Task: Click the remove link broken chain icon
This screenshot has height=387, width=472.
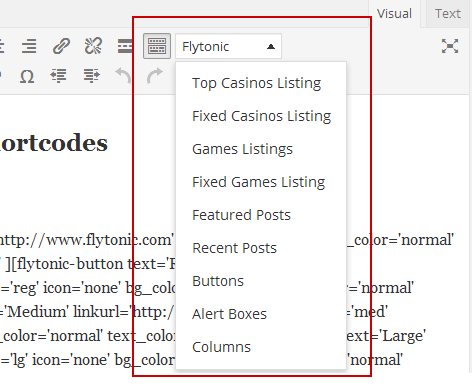Action: click(93, 46)
